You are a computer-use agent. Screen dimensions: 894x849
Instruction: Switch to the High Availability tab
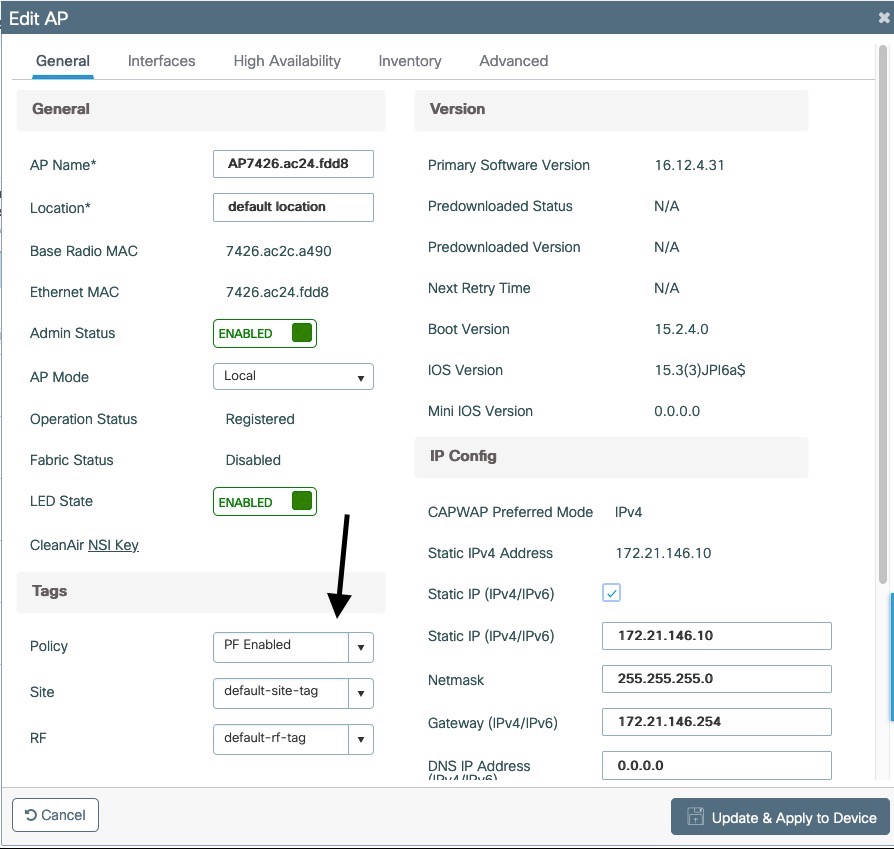click(286, 61)
